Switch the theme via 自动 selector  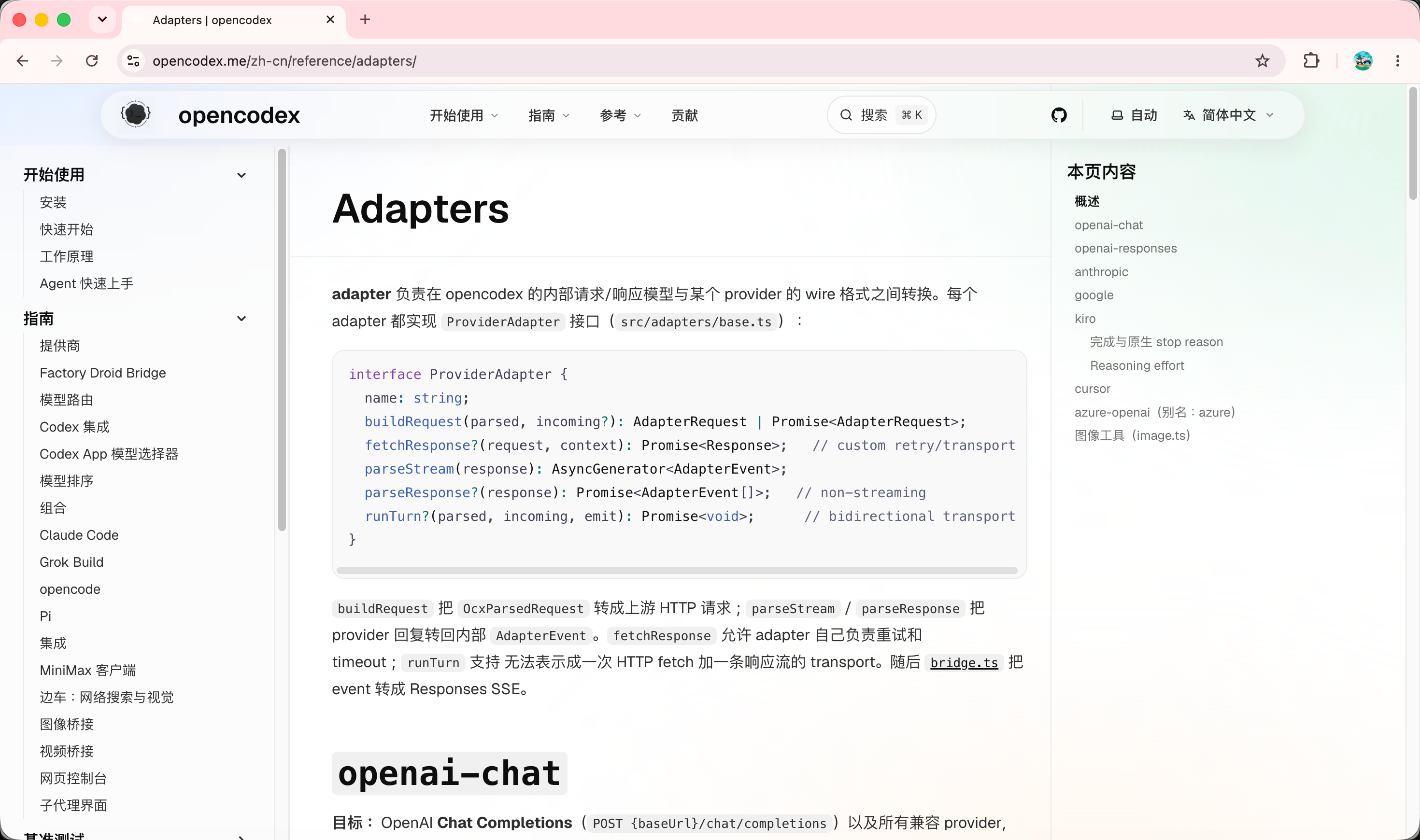pos(1134,115)
